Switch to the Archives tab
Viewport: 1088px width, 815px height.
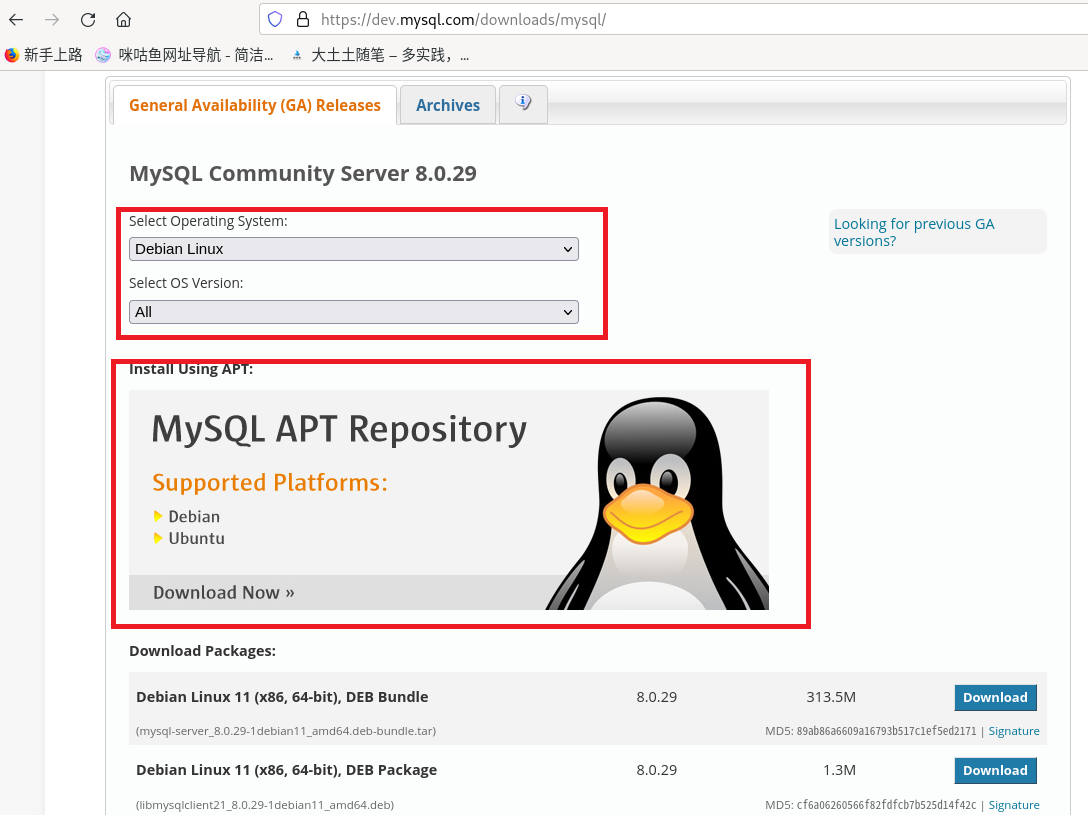pos(448,105)
